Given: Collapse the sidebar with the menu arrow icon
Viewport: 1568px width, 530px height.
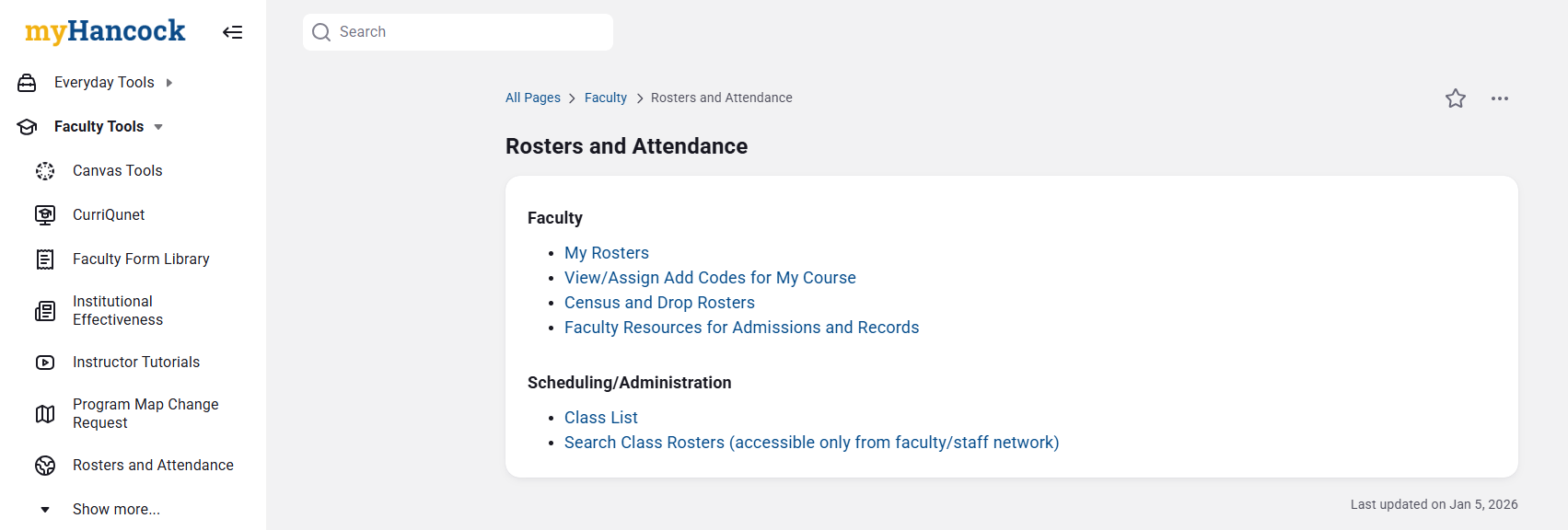Looking at the screenshot, I should pyautogui.click(x=232, y=32).
